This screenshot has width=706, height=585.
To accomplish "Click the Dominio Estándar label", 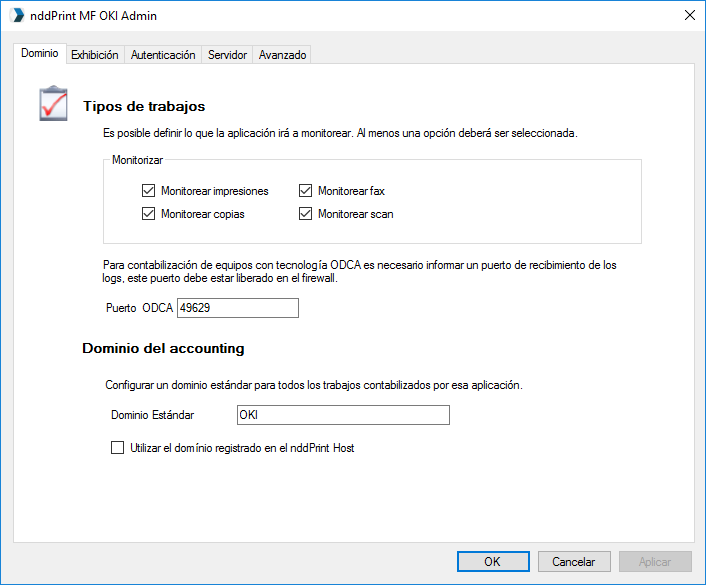I will point(153,415).
